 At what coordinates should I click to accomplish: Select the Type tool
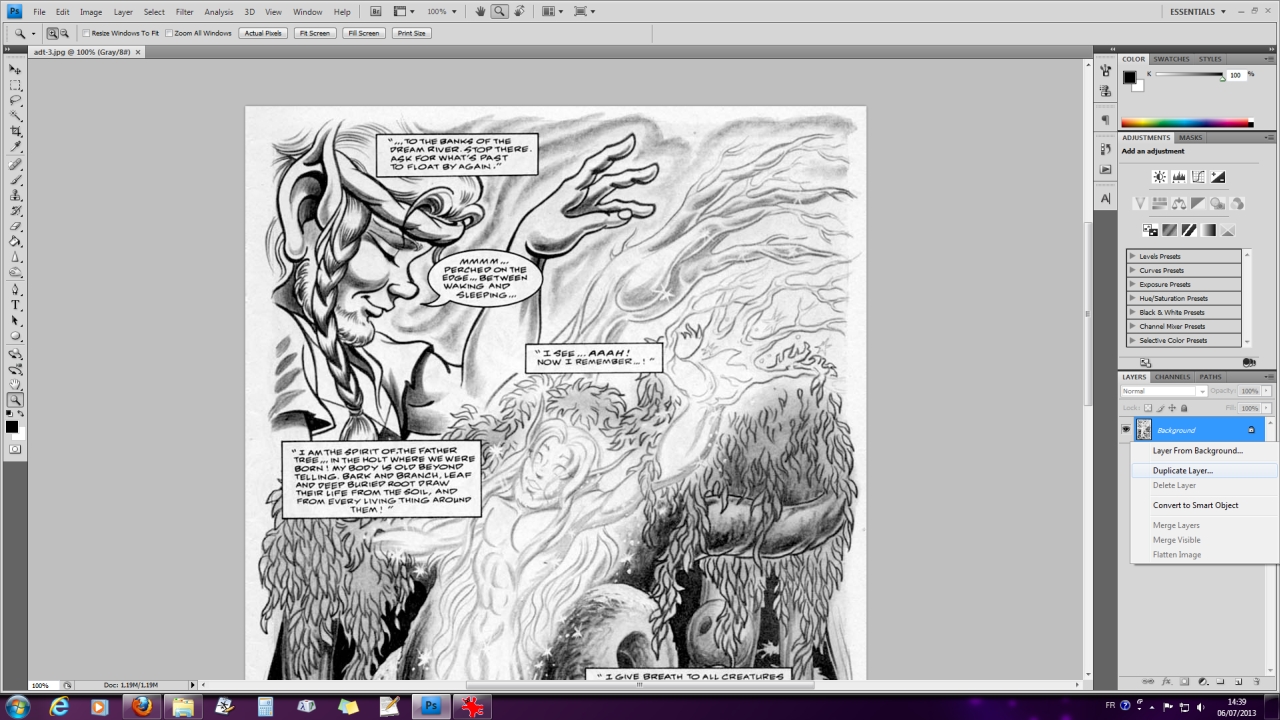click(x=16, y=304)
